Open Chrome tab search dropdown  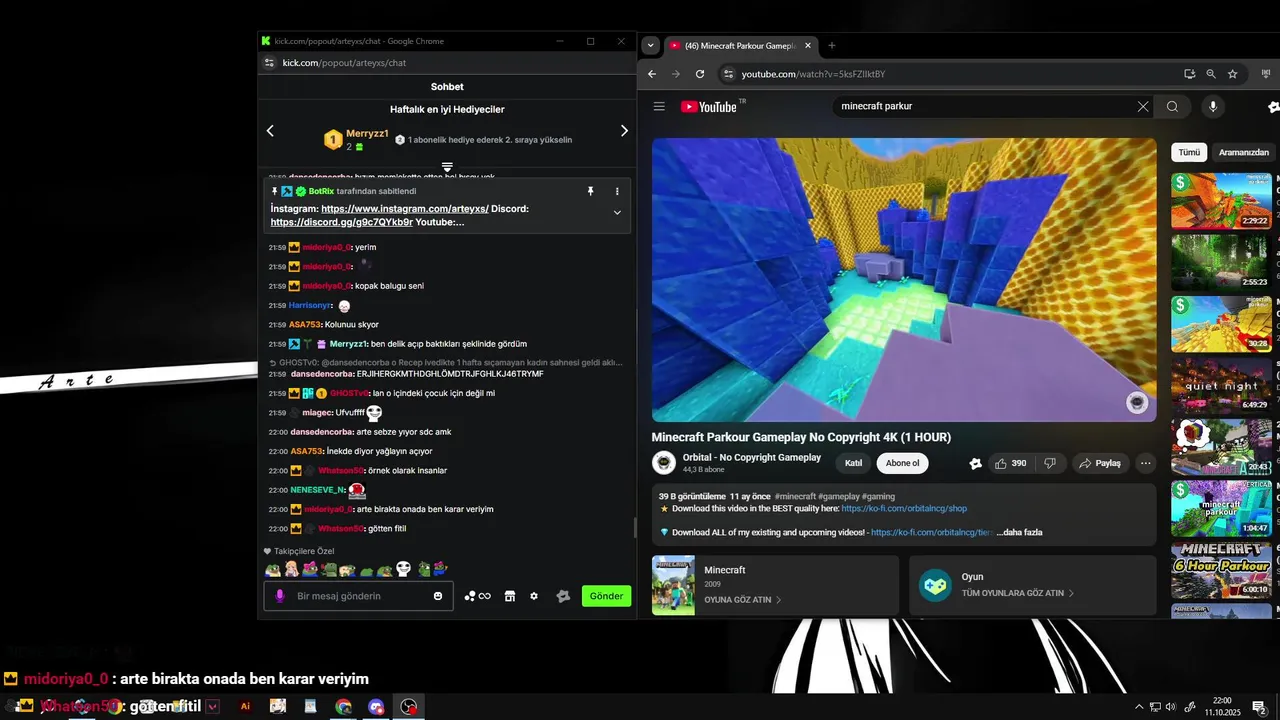pos(651,45)
